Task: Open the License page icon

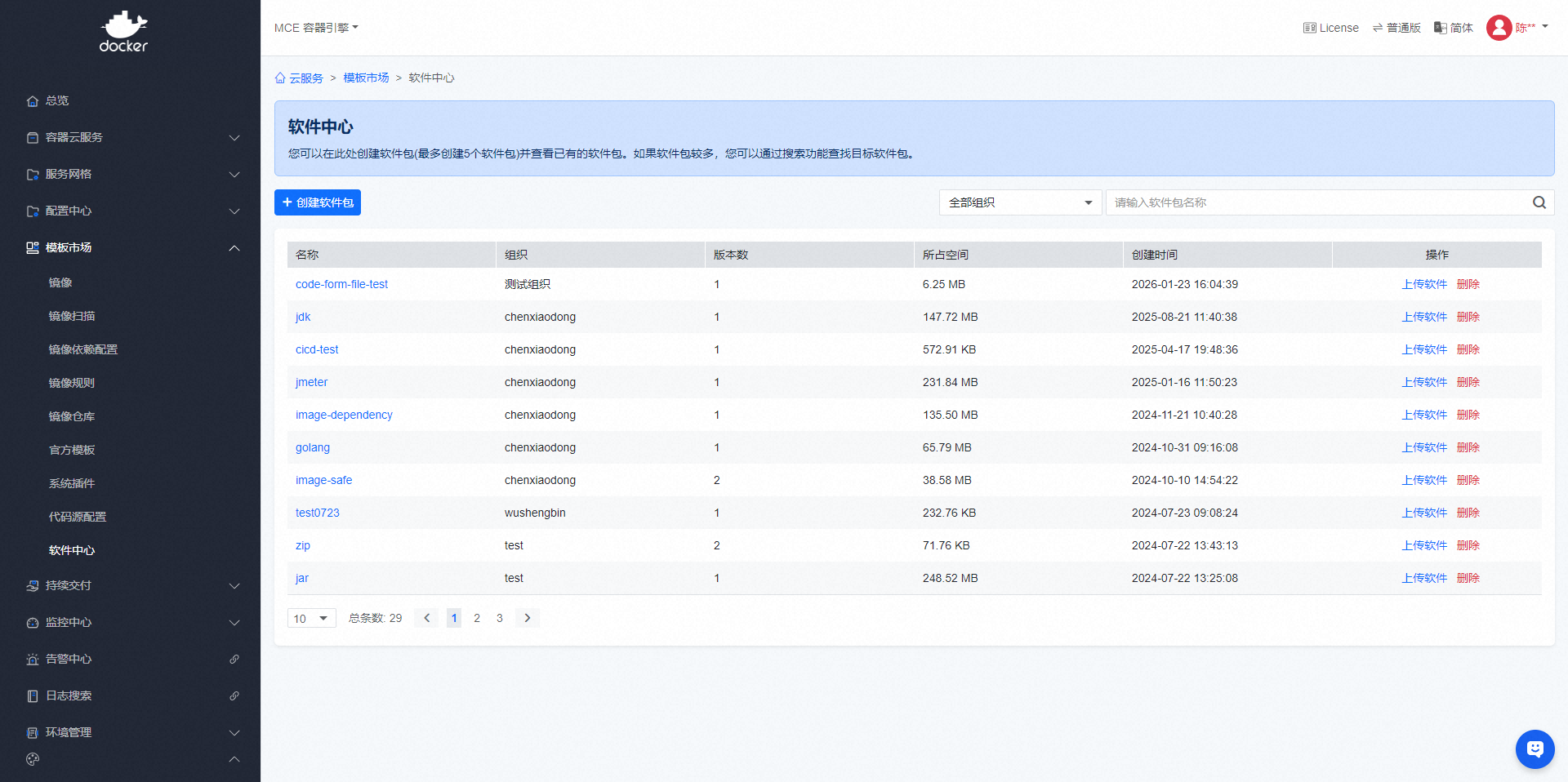Action: pyautogui.click(x=1309, y=28)
